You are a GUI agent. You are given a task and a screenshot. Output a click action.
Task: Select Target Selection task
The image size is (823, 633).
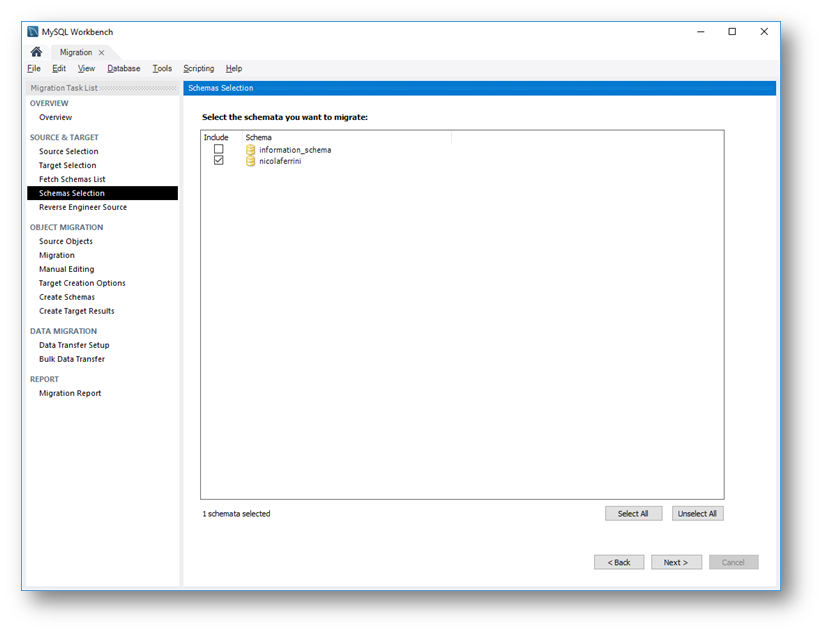(68, 165)
